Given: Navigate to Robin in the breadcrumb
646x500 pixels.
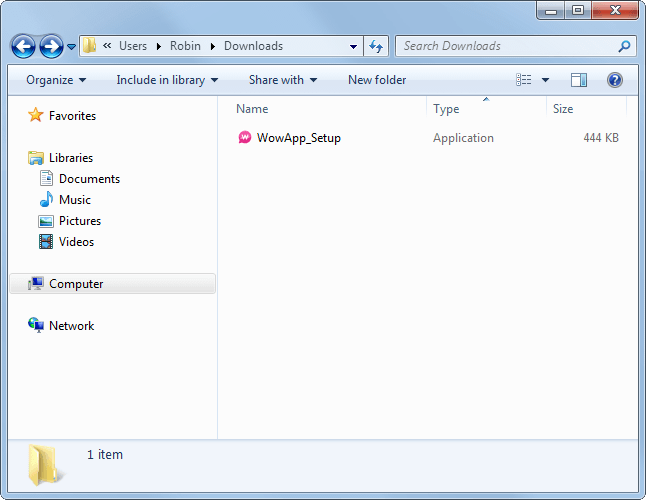Looking at the screenshot, I should (x=185, y=46).
